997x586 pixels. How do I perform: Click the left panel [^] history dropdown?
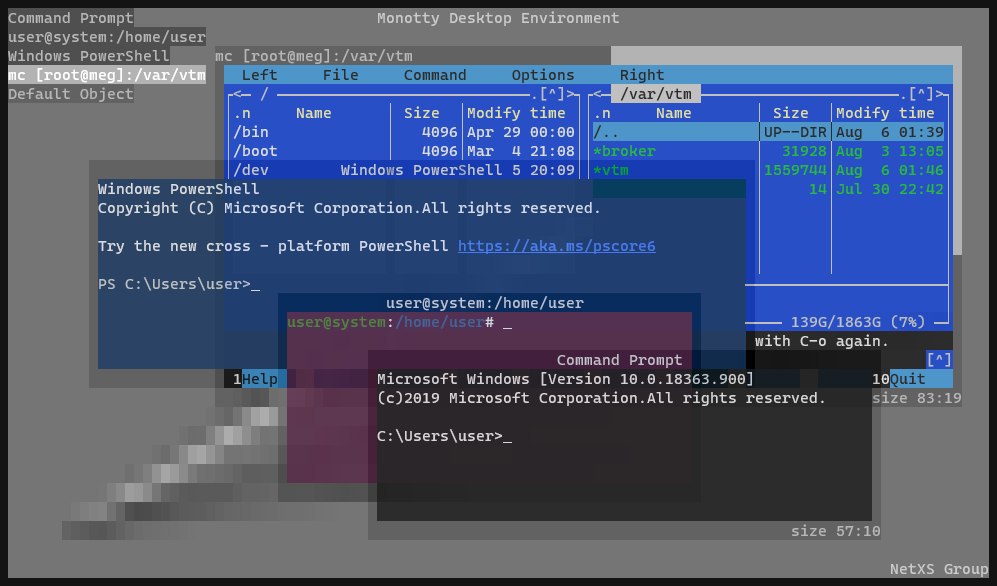point(552,94)
